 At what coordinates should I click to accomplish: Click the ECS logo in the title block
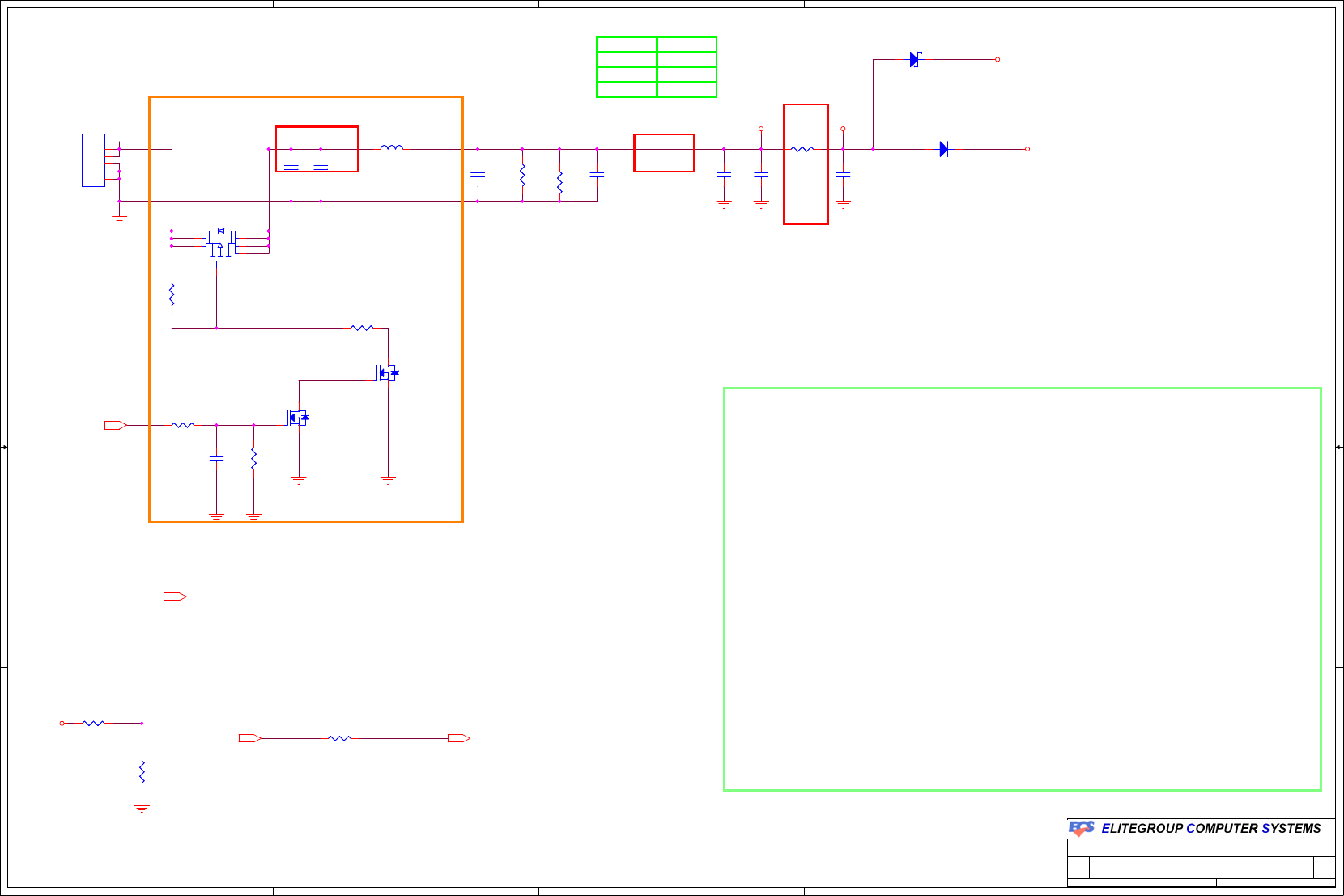(1082, 828)
